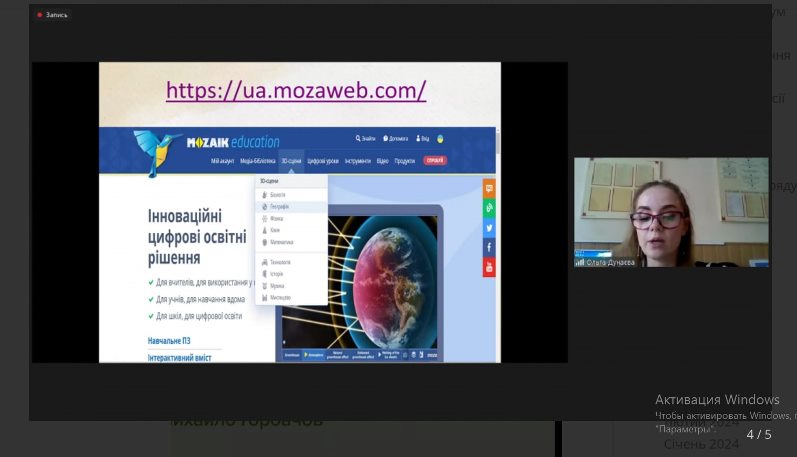This screenshot has height=457, width=797.
Task: Open the 3D-сцени menu in navigation bar
Action: tap(291, 161)
